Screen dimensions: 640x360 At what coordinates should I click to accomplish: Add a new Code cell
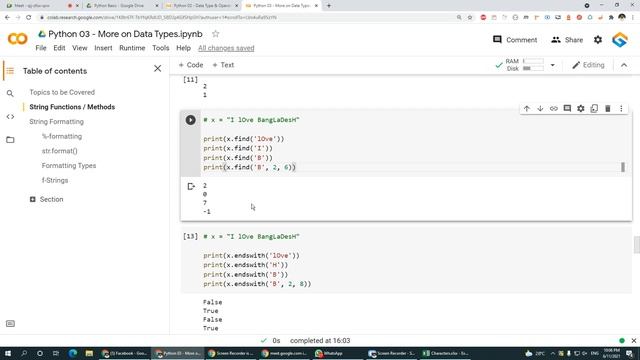coord(191,65)
